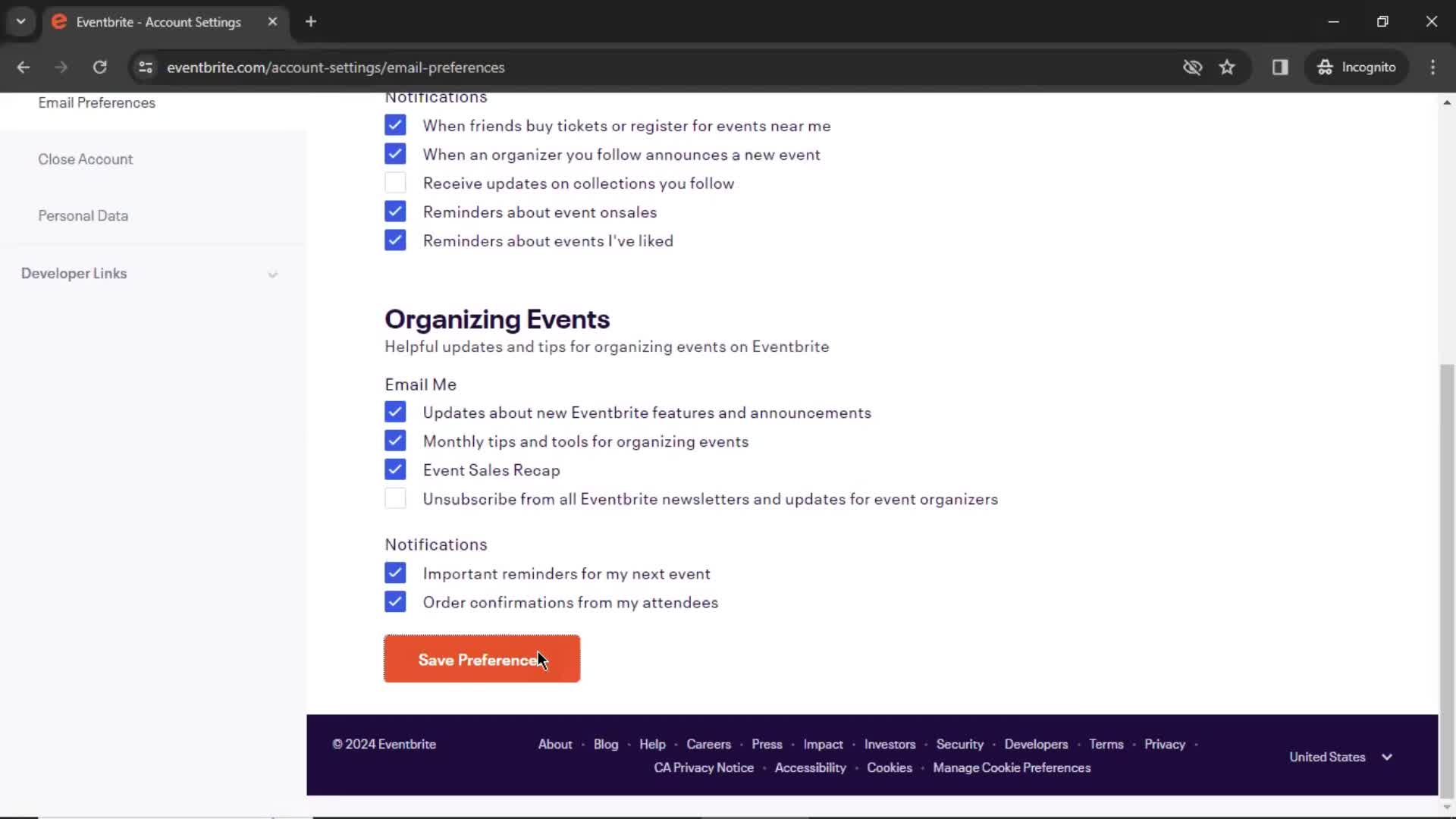Click the United States region dropdown
Image resolution: width=1456 pixels, height=819 pixels.
tap(1339, 757)
